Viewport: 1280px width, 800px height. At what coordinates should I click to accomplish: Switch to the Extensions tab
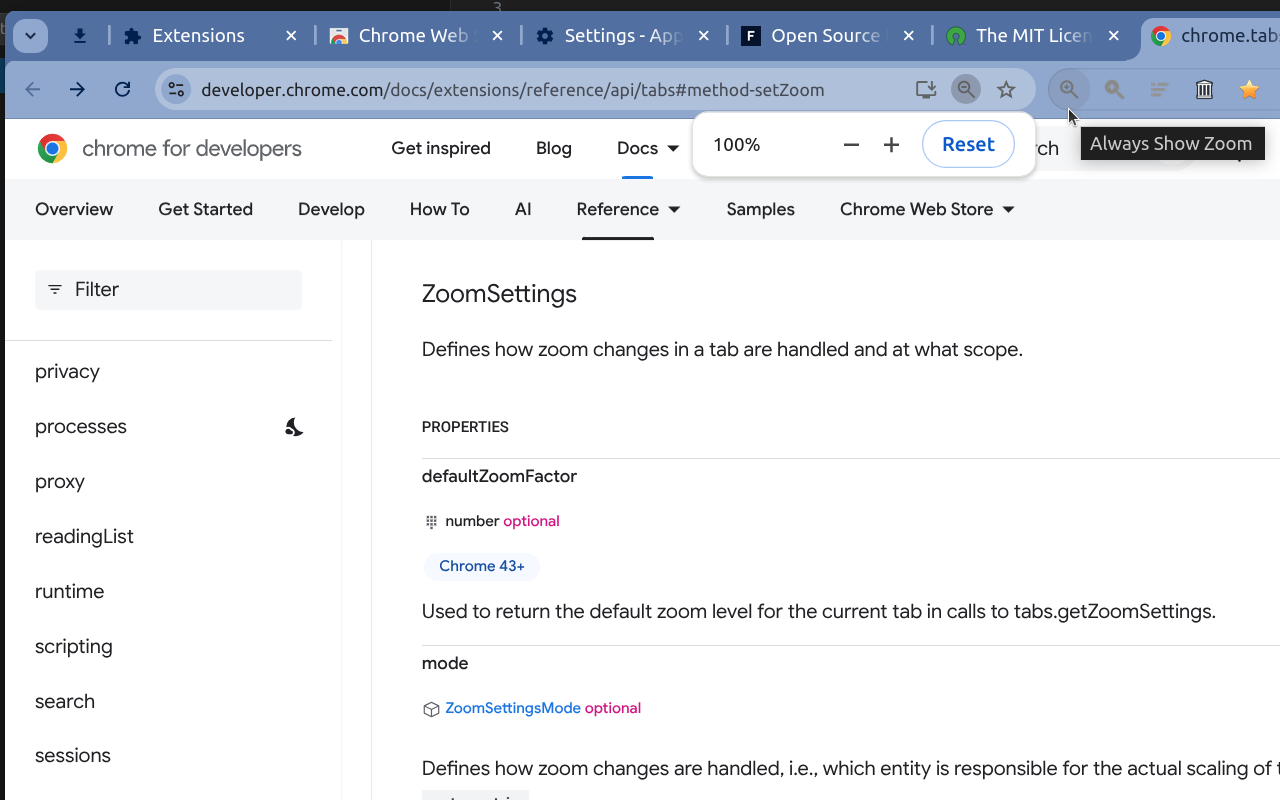198,36
